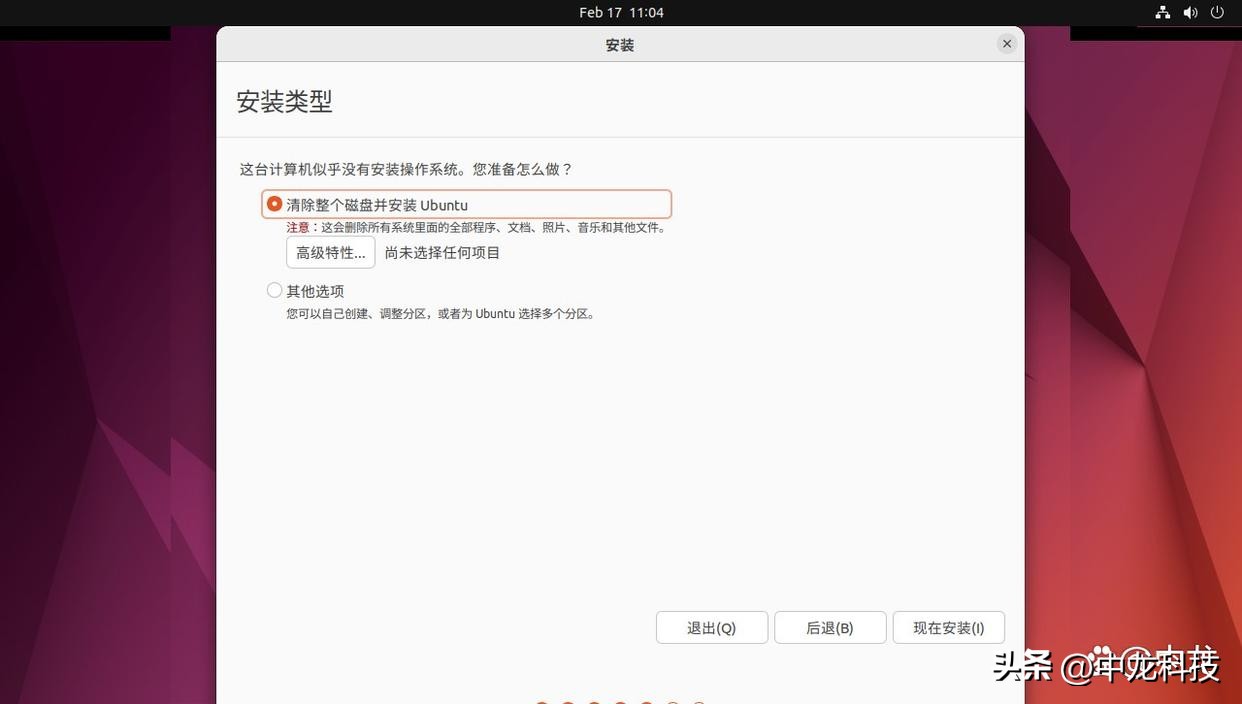
Task: Click the first filled progress dot
Action: [540, 702]
